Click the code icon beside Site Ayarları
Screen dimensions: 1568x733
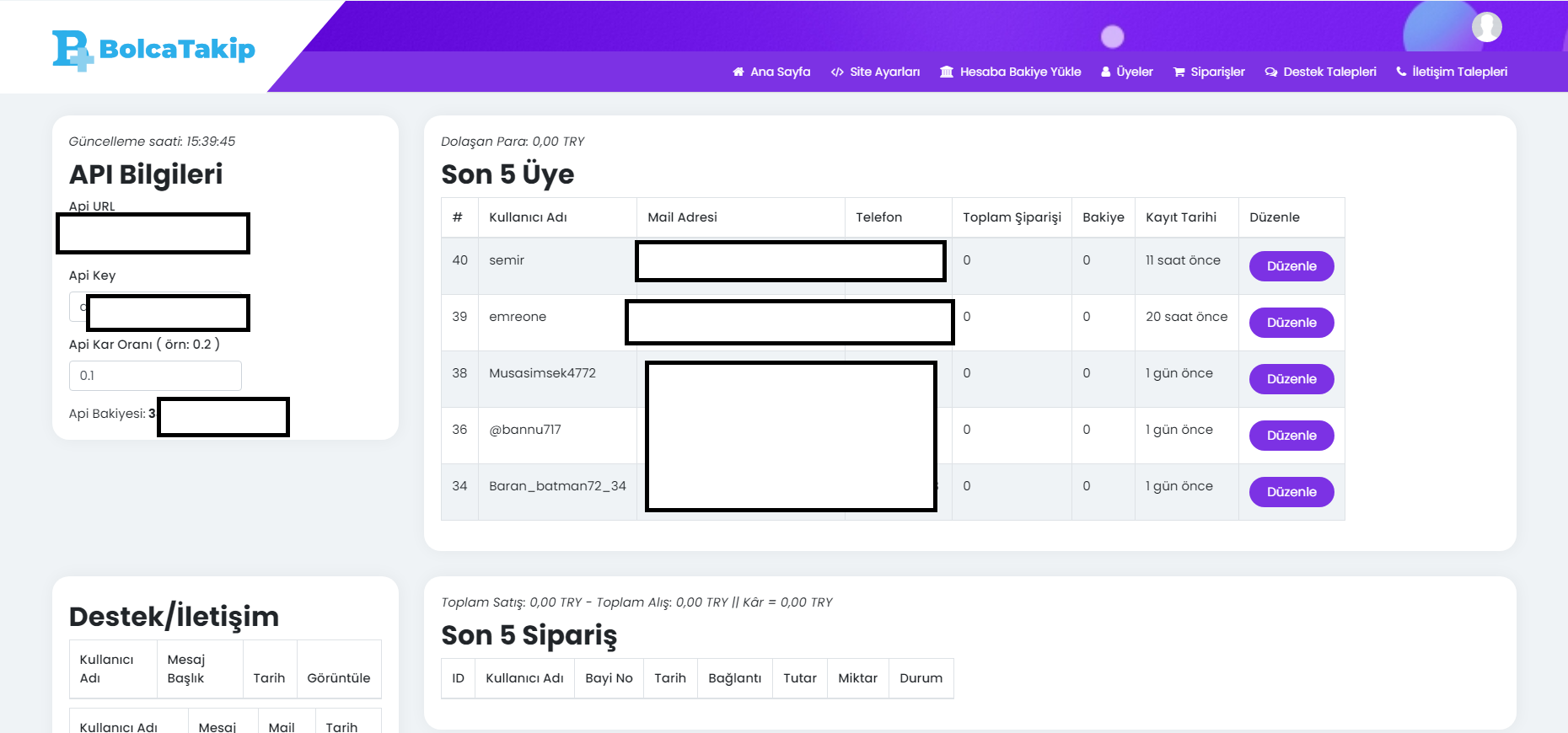(837, 72)
